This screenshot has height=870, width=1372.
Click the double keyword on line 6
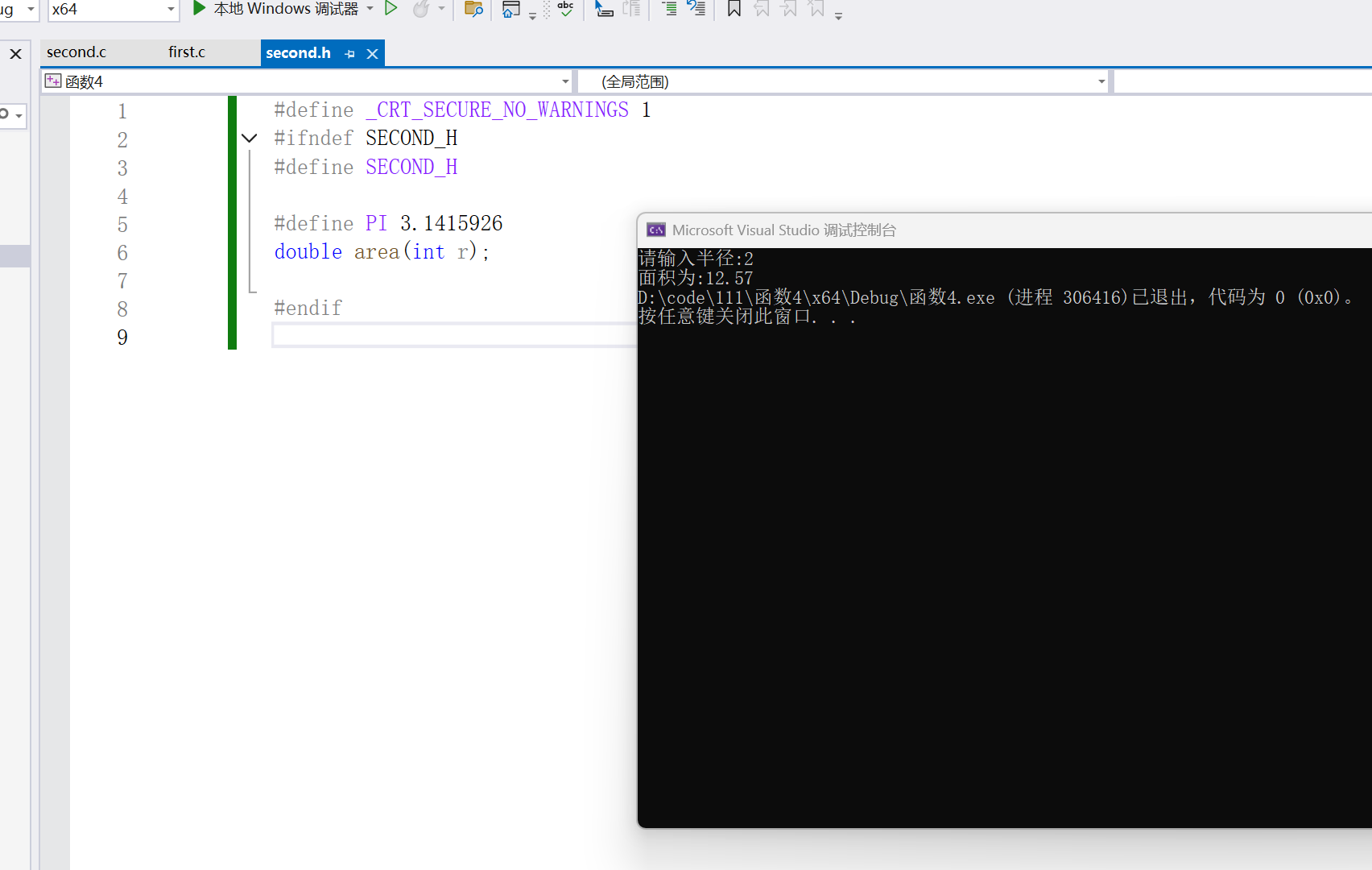click(308, 251)
